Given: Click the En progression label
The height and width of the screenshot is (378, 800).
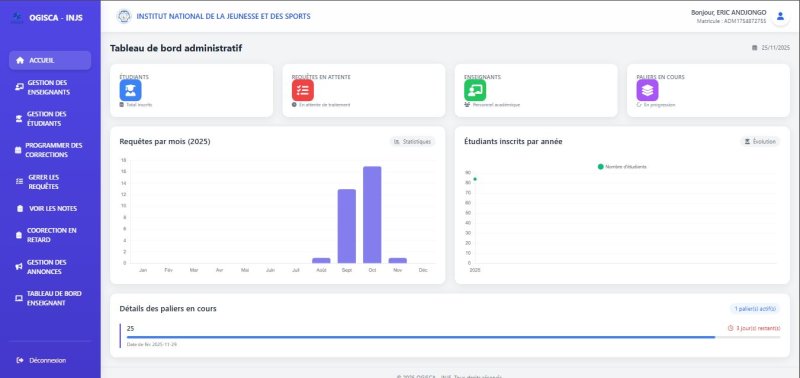Looking at the screenshot, I should point(659,105).
